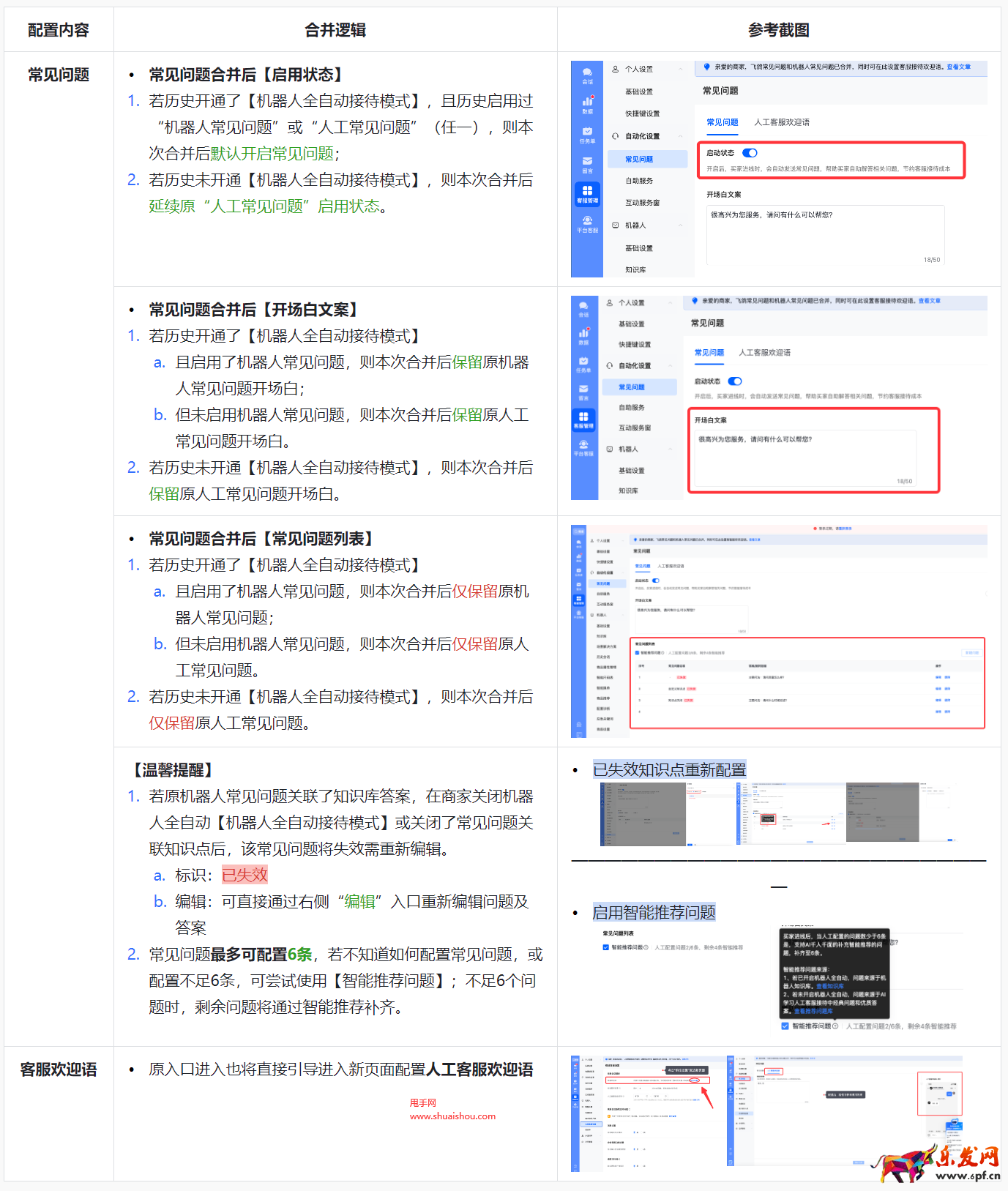The height and width of the screenshot is (1191, 1008).
Task: Switch to 人工客服欢迎语 tab in 开场白文案 row screenshot
Action: (764, 353)
